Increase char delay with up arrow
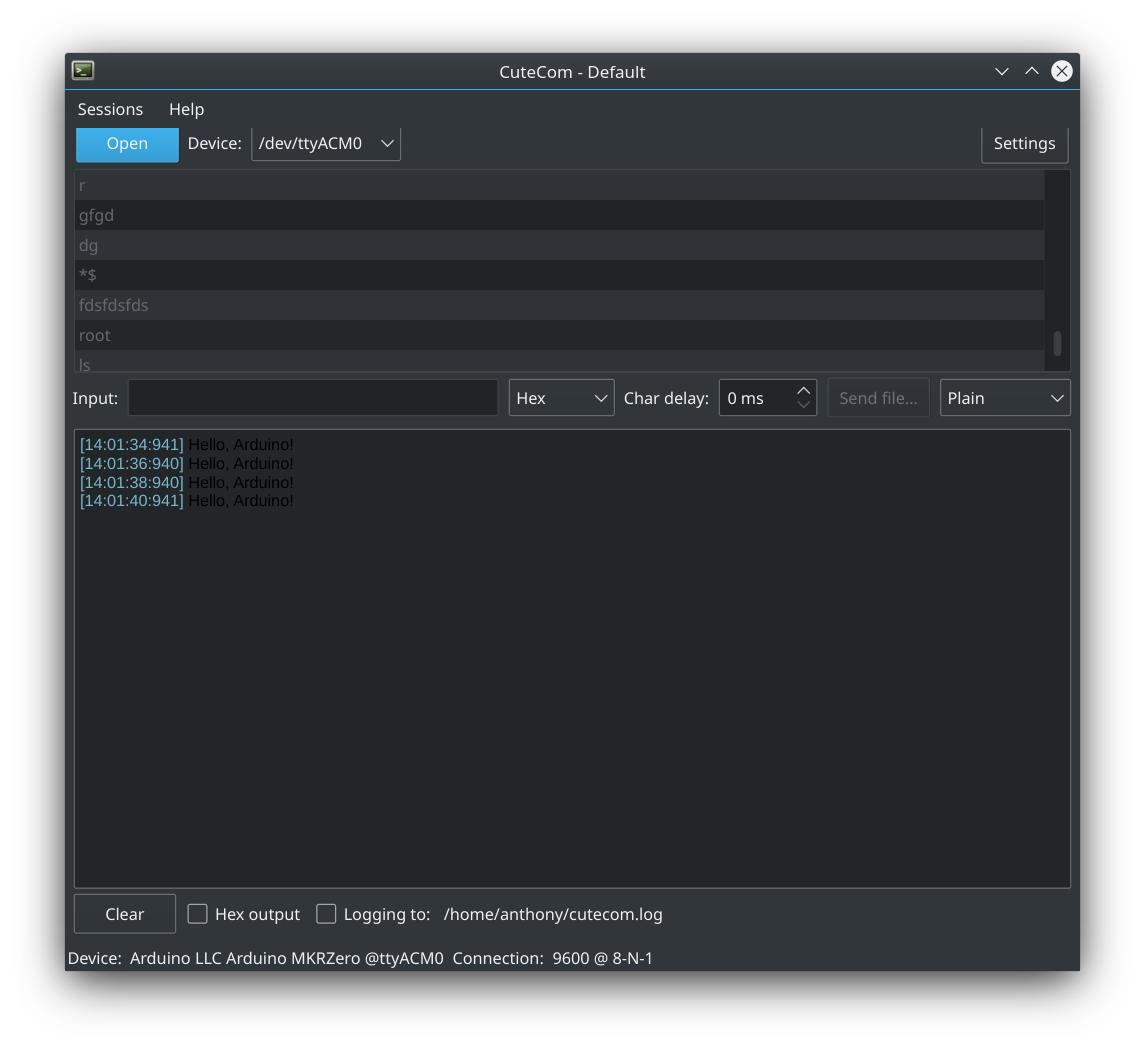The height and width of the screenshot is (1048, 1145). (x=804, y=390)
